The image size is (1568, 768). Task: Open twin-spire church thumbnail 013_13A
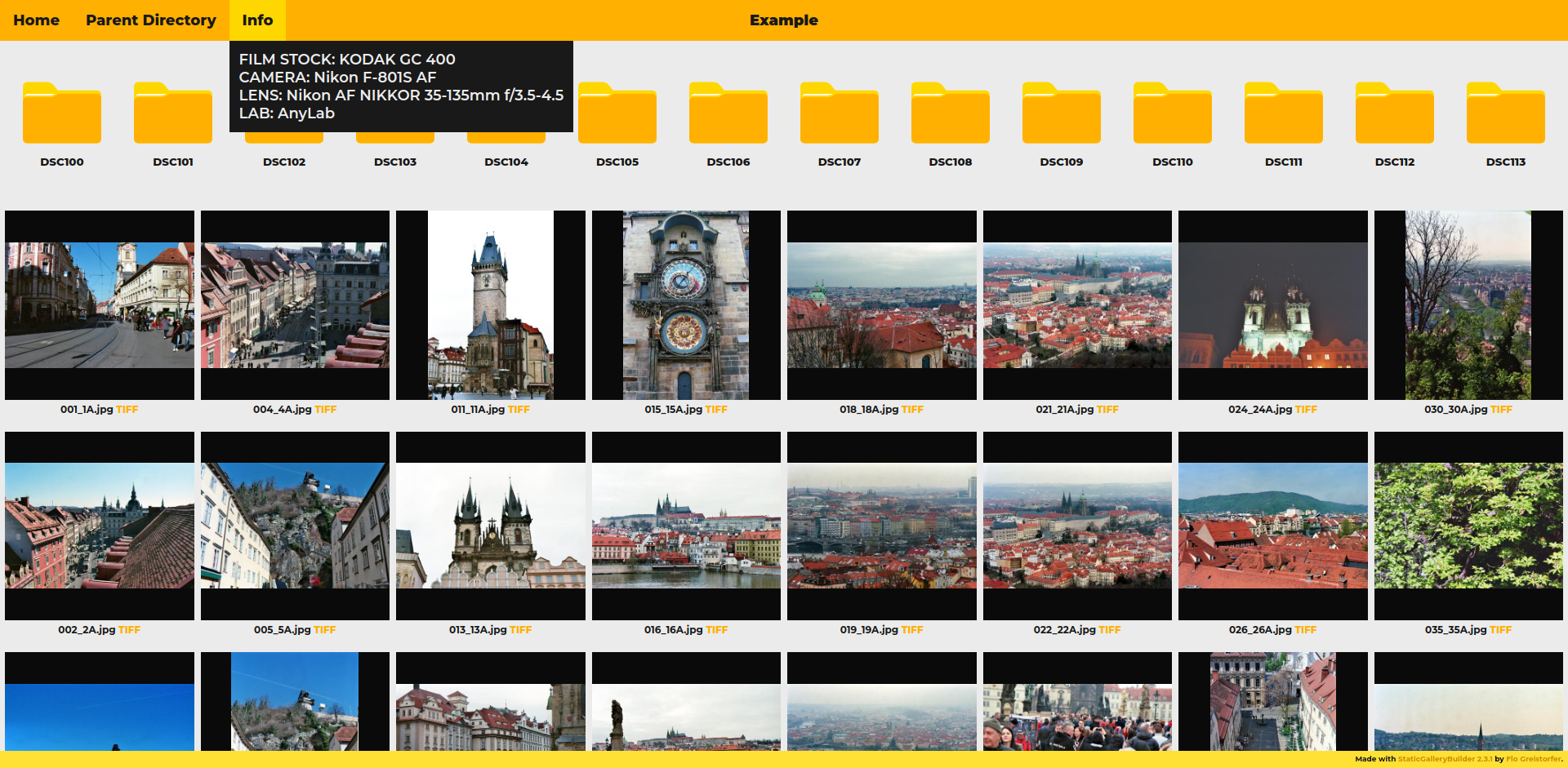coord(490,526)
